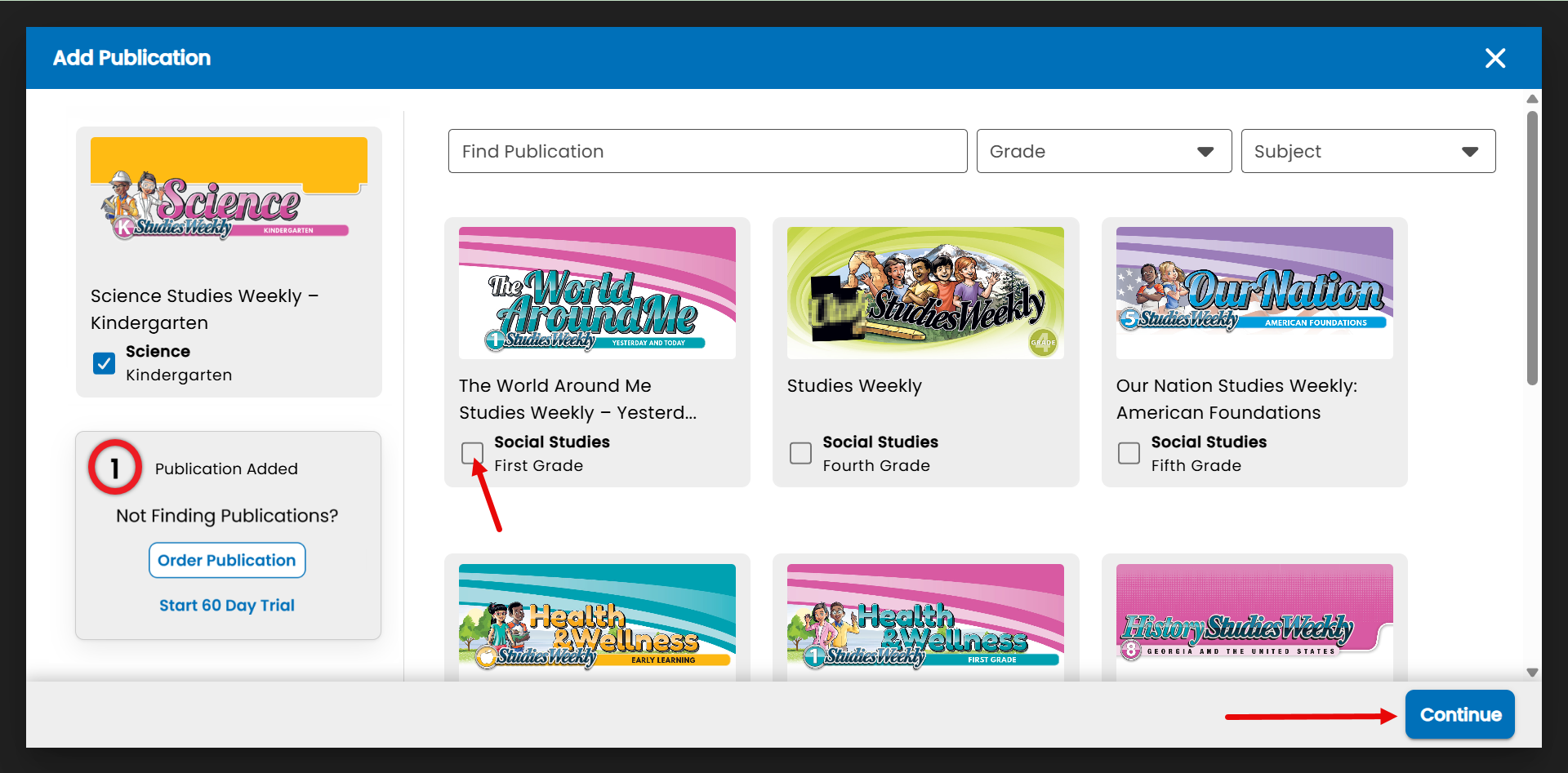Click the Find Publication search field

coord(707,151)
